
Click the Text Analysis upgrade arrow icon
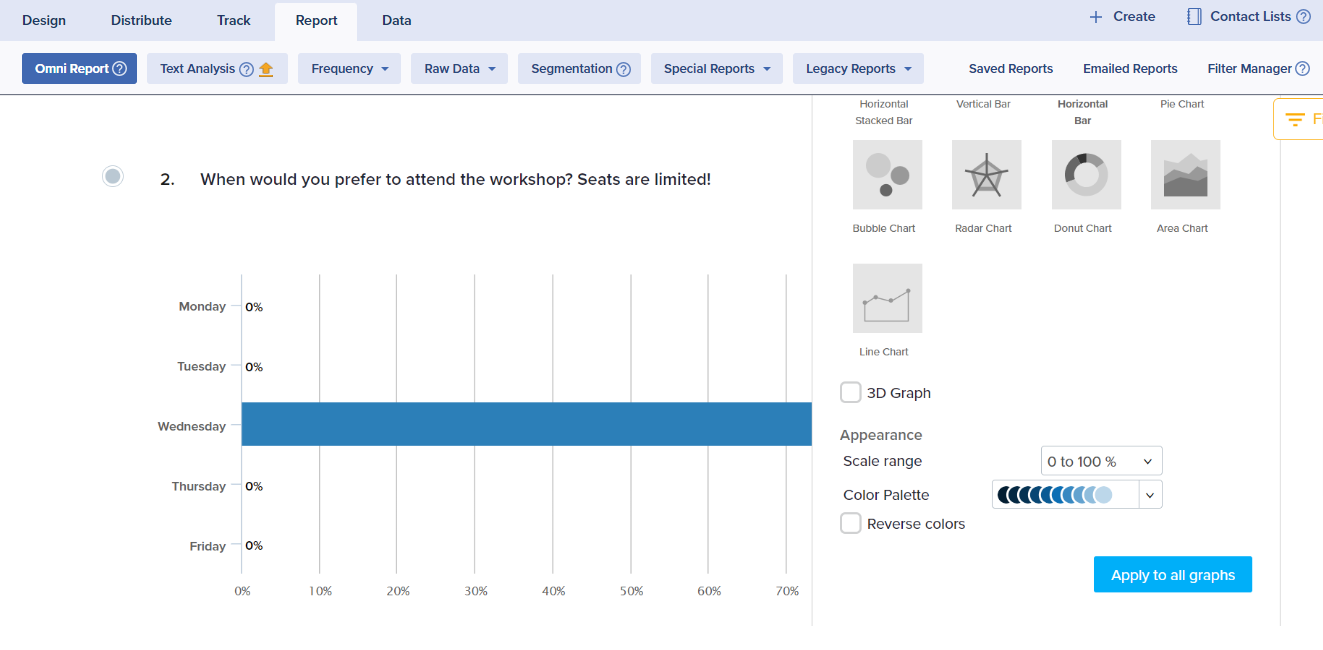(266, 69)
